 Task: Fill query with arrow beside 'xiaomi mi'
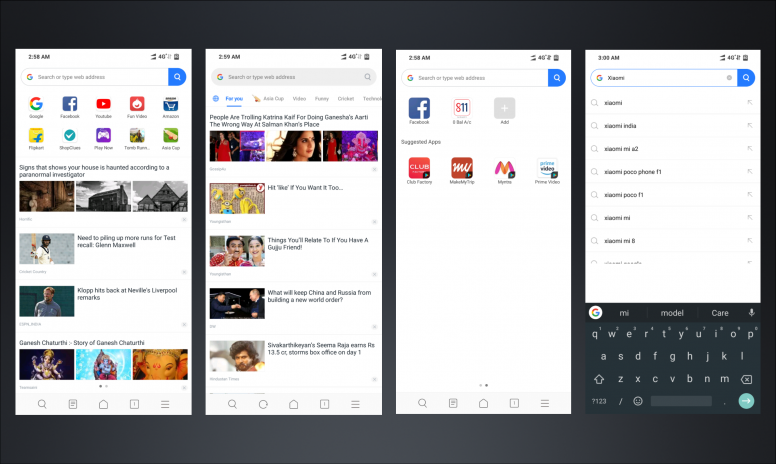[x=750, y=218]
